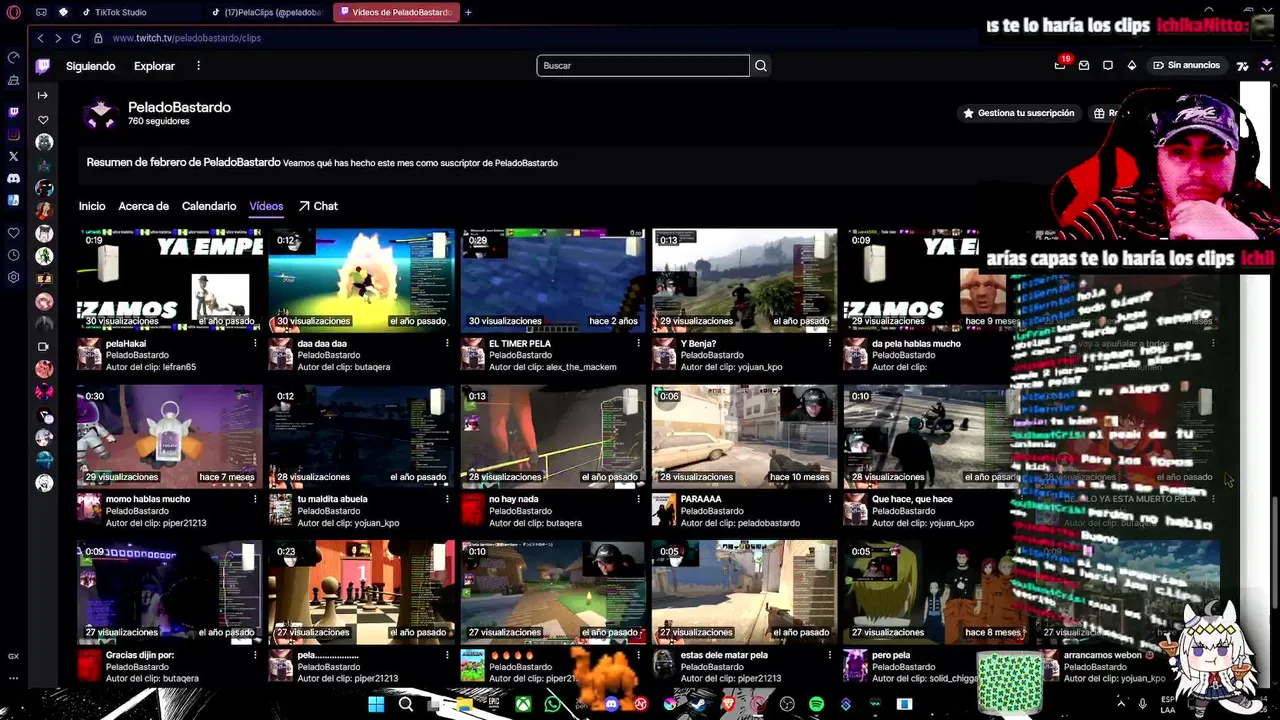The image size is (1280, 720).
Task: Click clip author 'alex_the_mackem'
Action: click(x=583, y=367)
